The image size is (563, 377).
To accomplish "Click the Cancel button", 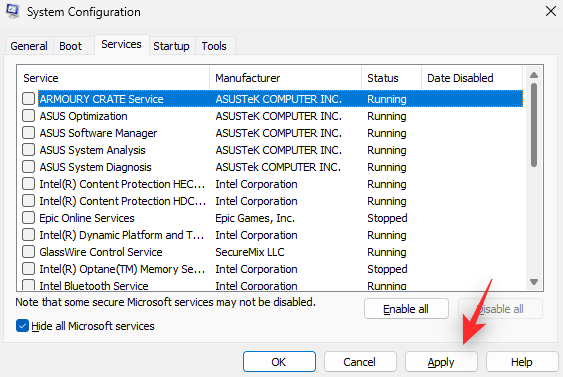I will [360, 362].
